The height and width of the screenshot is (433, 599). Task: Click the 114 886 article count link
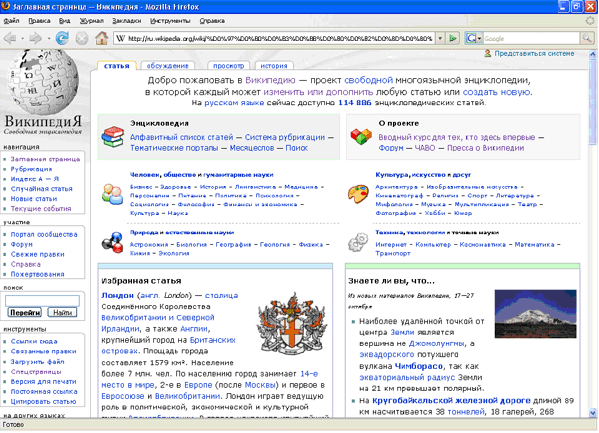355,103
